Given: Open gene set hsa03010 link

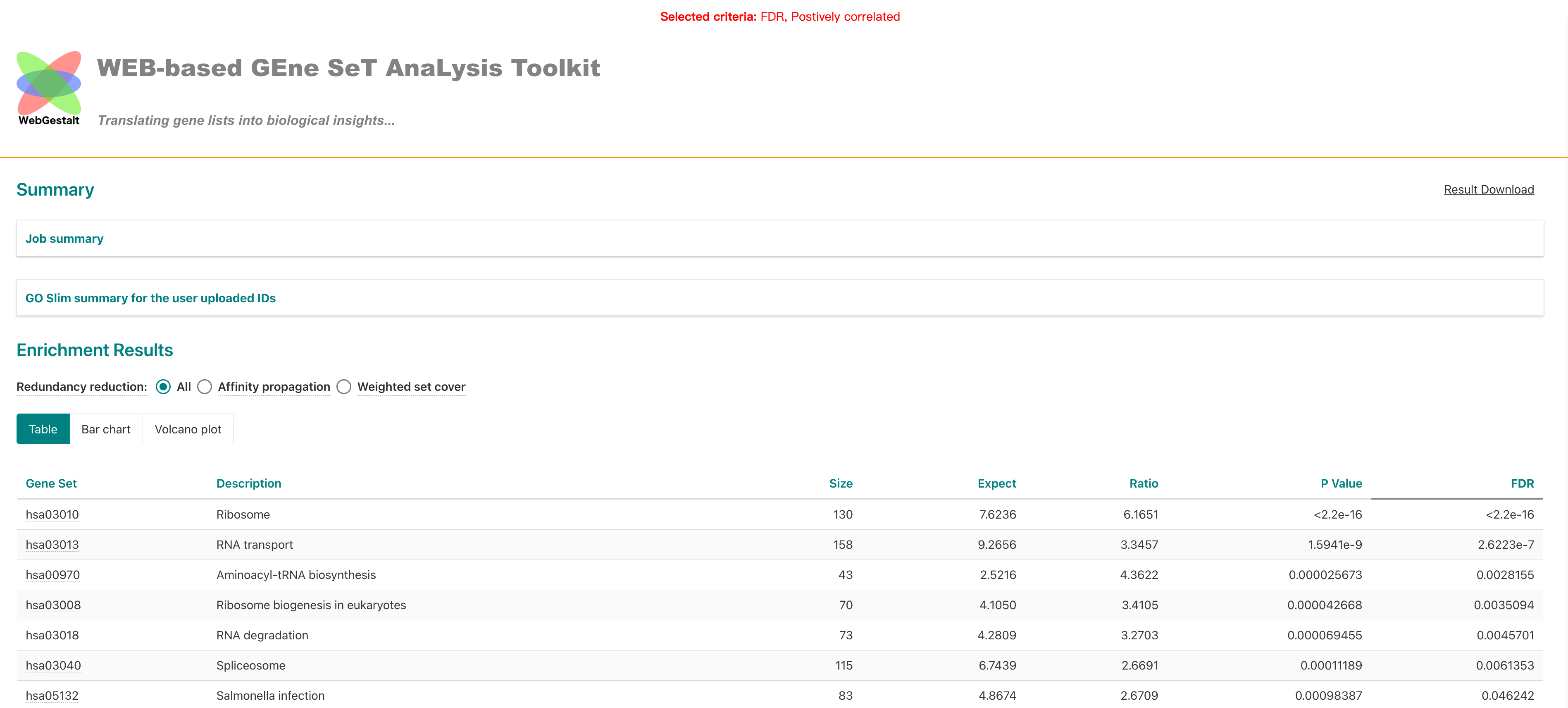Looking at the screenshot, I should pyautogui.click(x=52, y=514).
